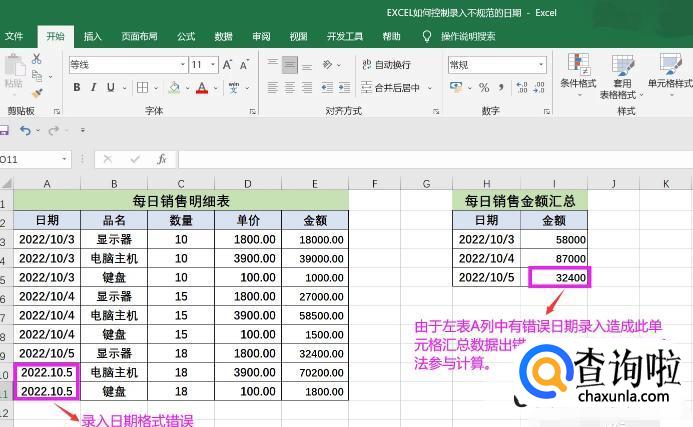This screenshot has height=427, width=693.
Task: Open the 文件 menu
Action: pos(14,36)
